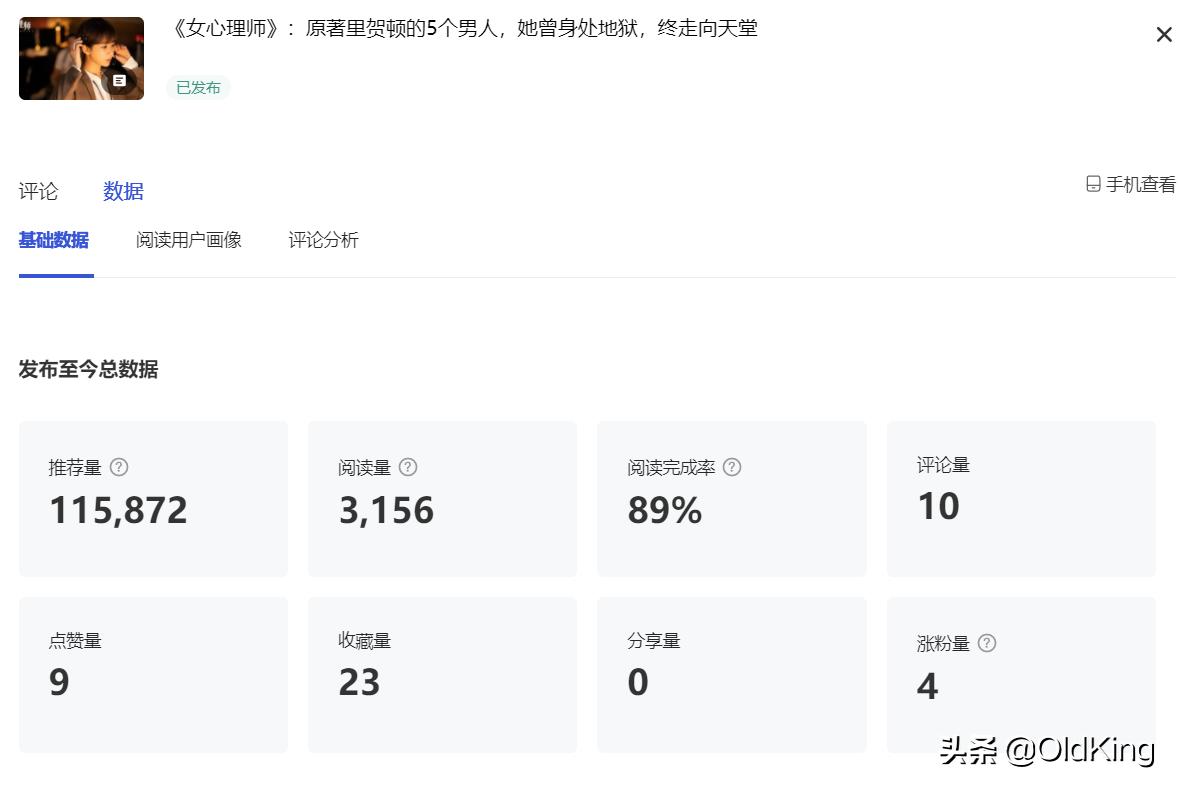The height and width of the screenshot is (789, 1178).
Task: Open the 基础数据 sub-tab
Action: click(53, 240)
